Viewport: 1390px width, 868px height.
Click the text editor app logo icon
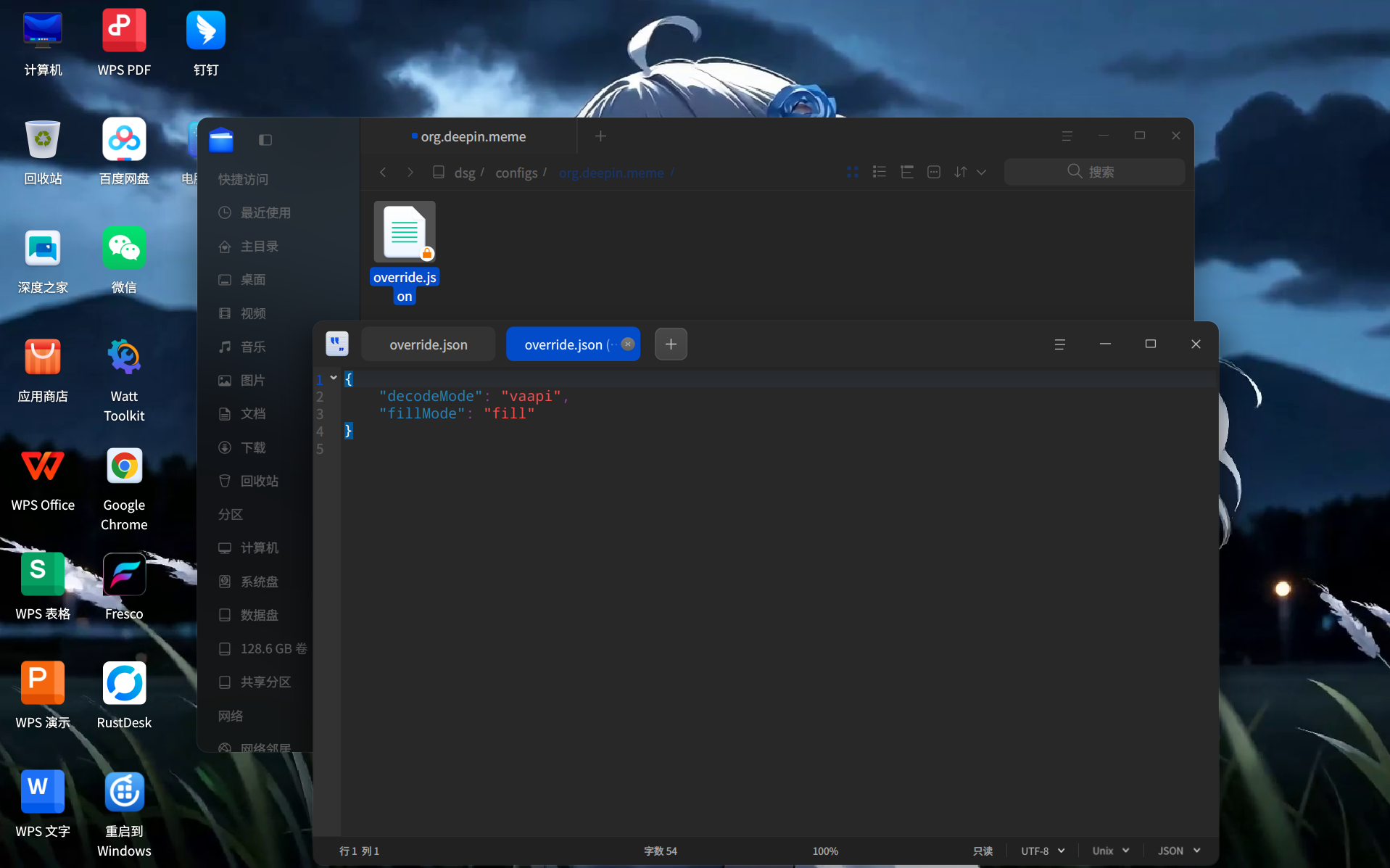[337, 344]
